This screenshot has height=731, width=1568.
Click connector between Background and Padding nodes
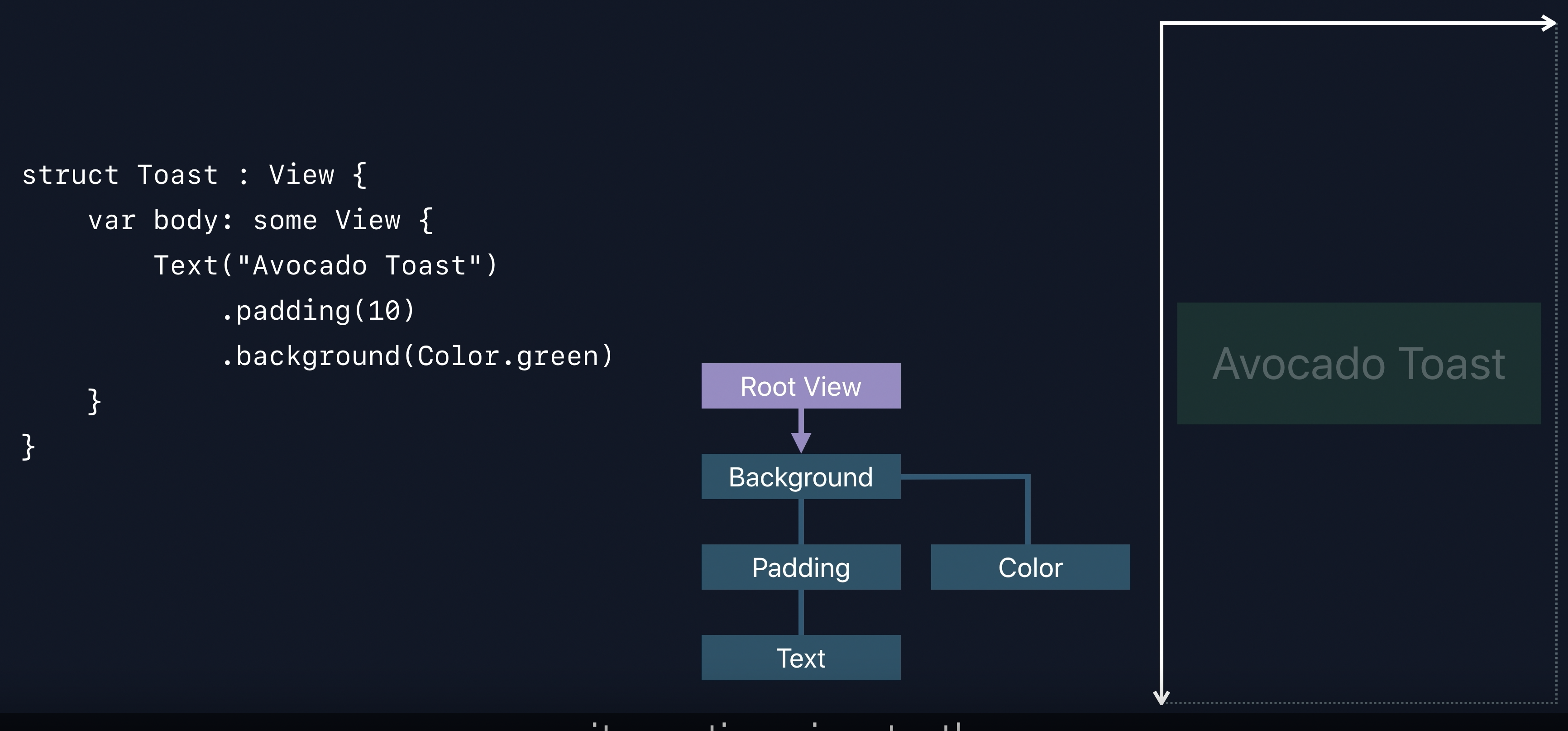coord(800,521)
